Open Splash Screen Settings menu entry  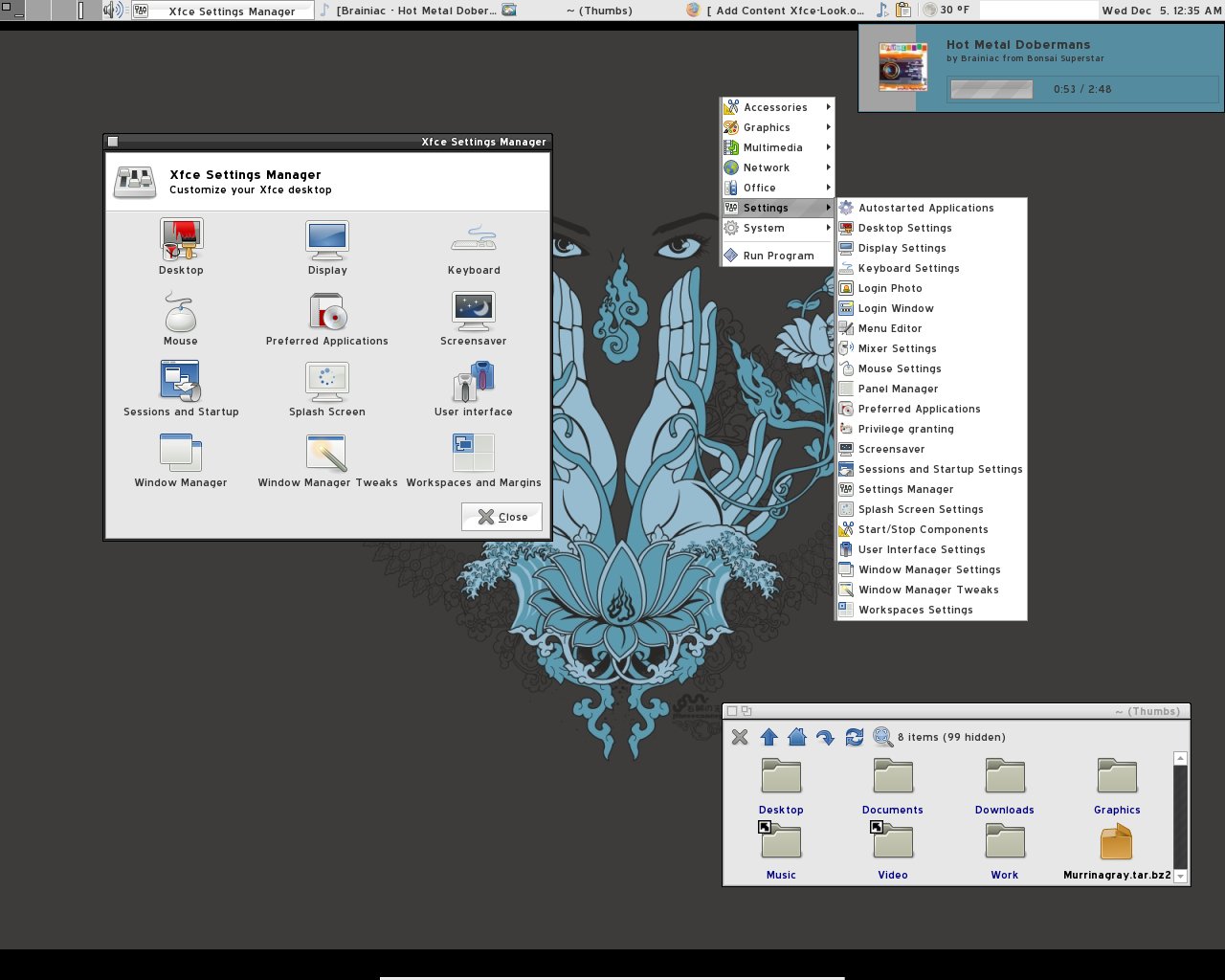[x=931, y=509]
